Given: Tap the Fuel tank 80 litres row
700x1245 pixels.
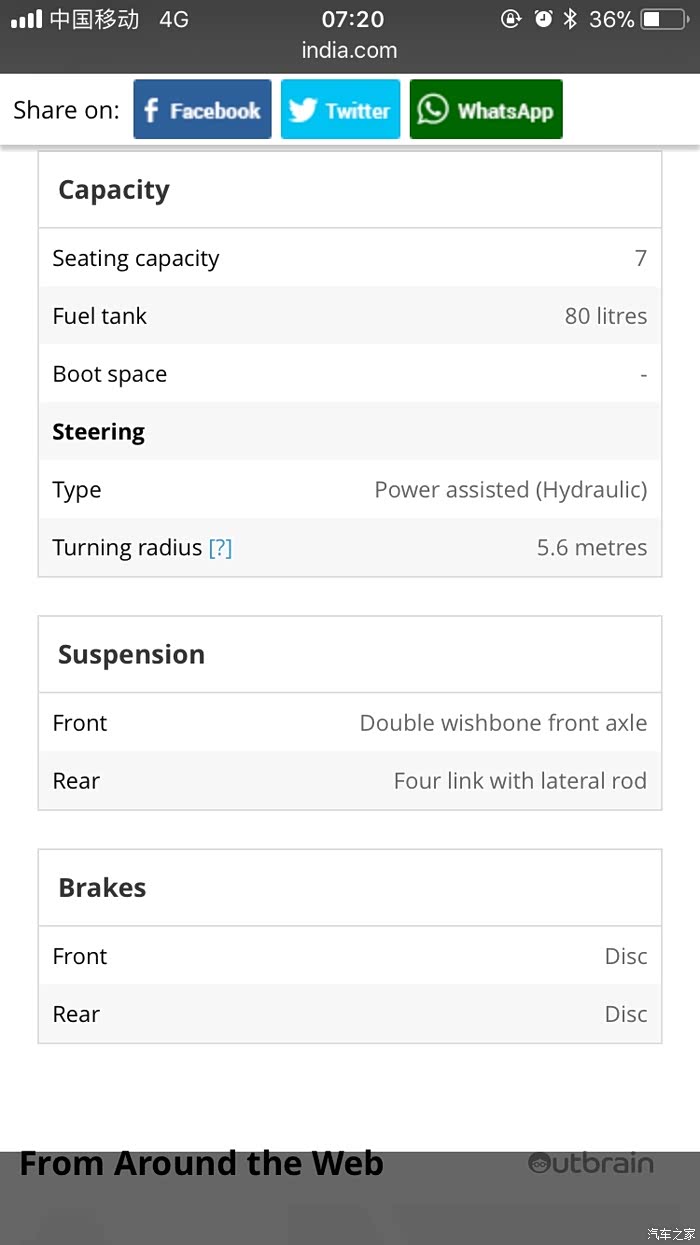Looking at the screenshot, I should [x=349, y=316].
